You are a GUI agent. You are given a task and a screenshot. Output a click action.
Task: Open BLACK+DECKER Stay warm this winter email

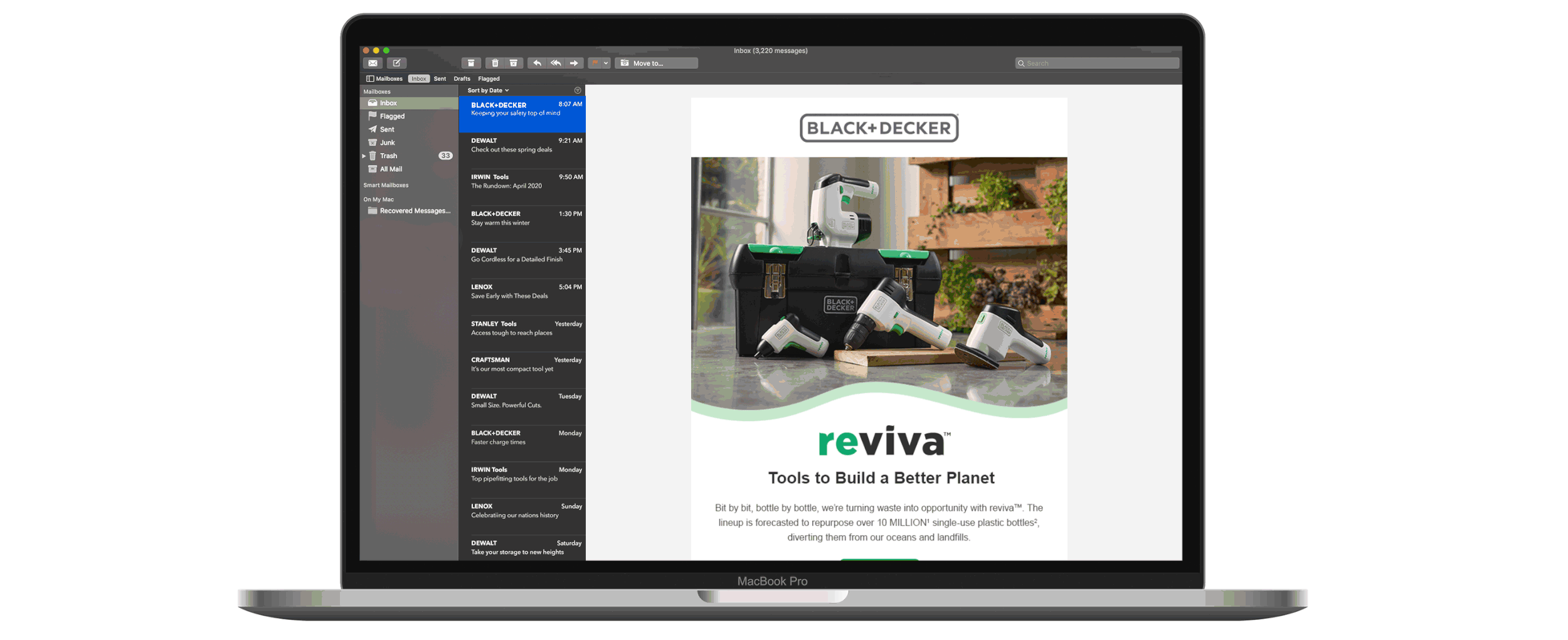[522, 224]
